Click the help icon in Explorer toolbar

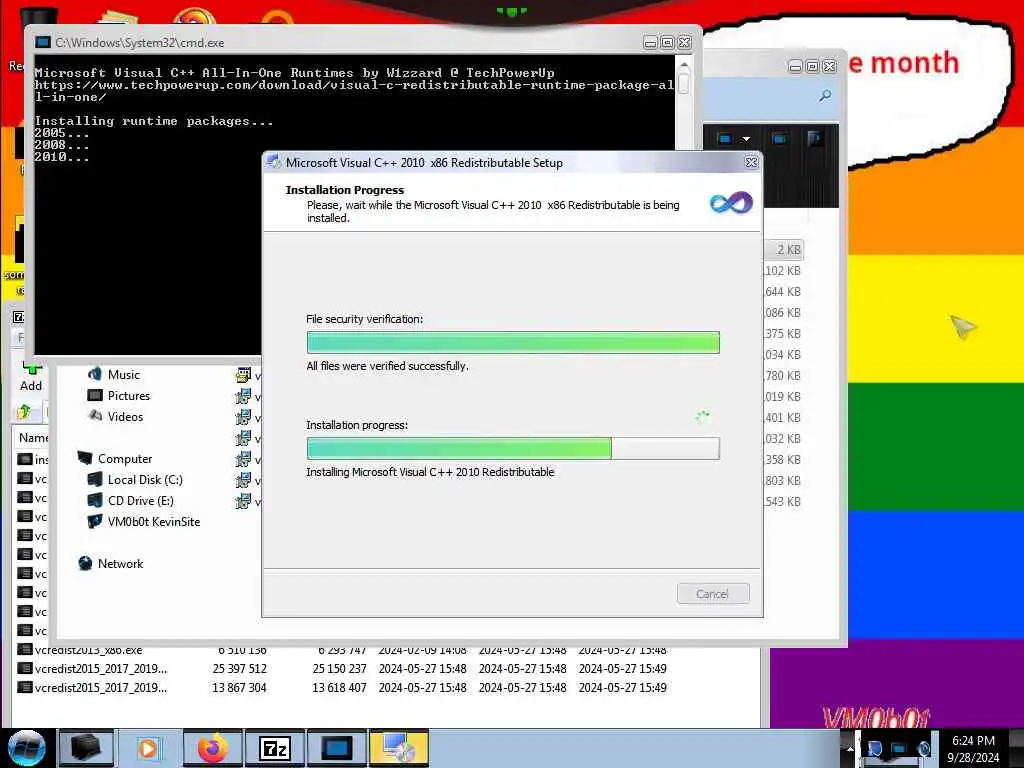pos(814,139)
